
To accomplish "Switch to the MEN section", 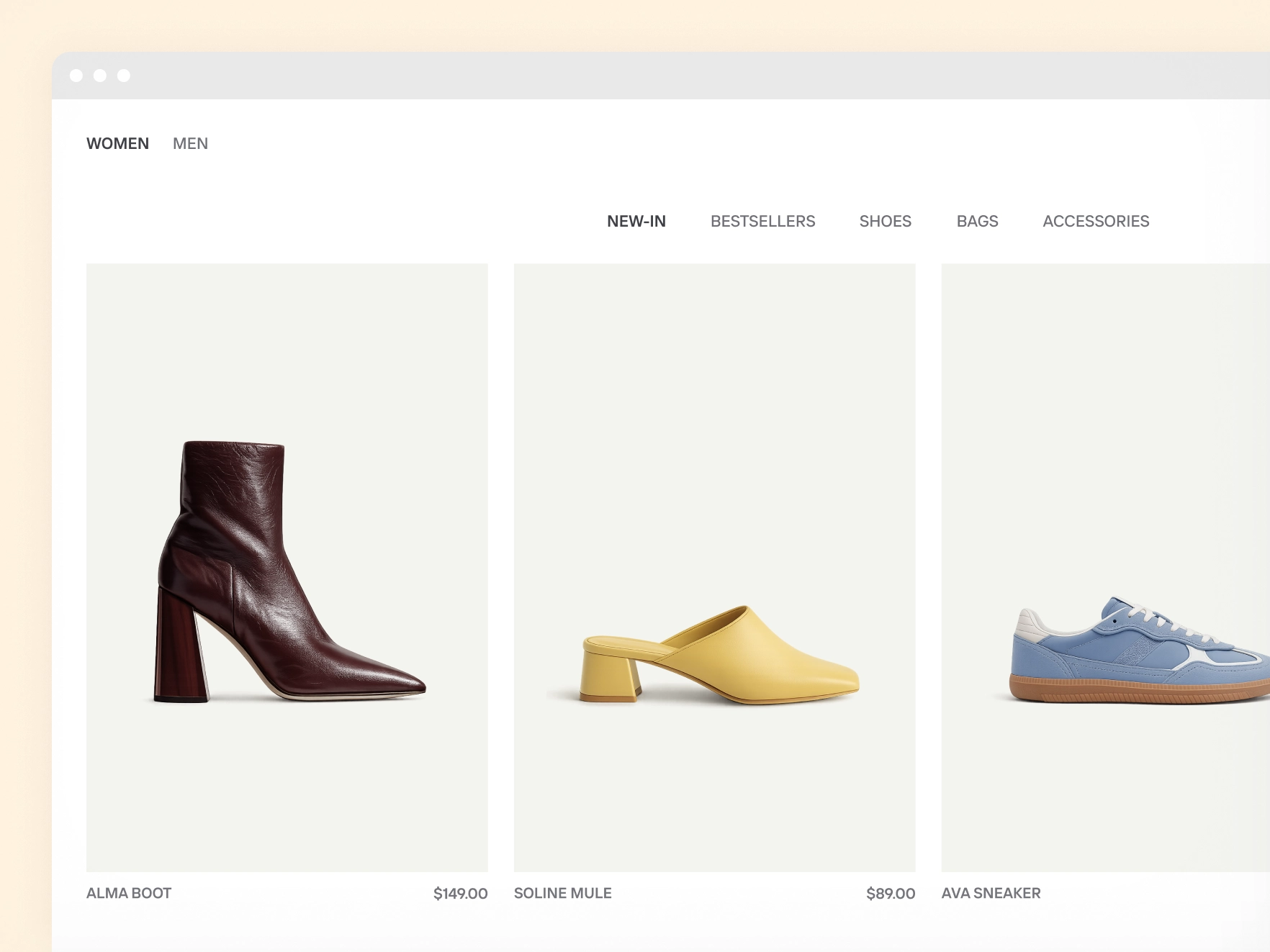I will (190, 143).
